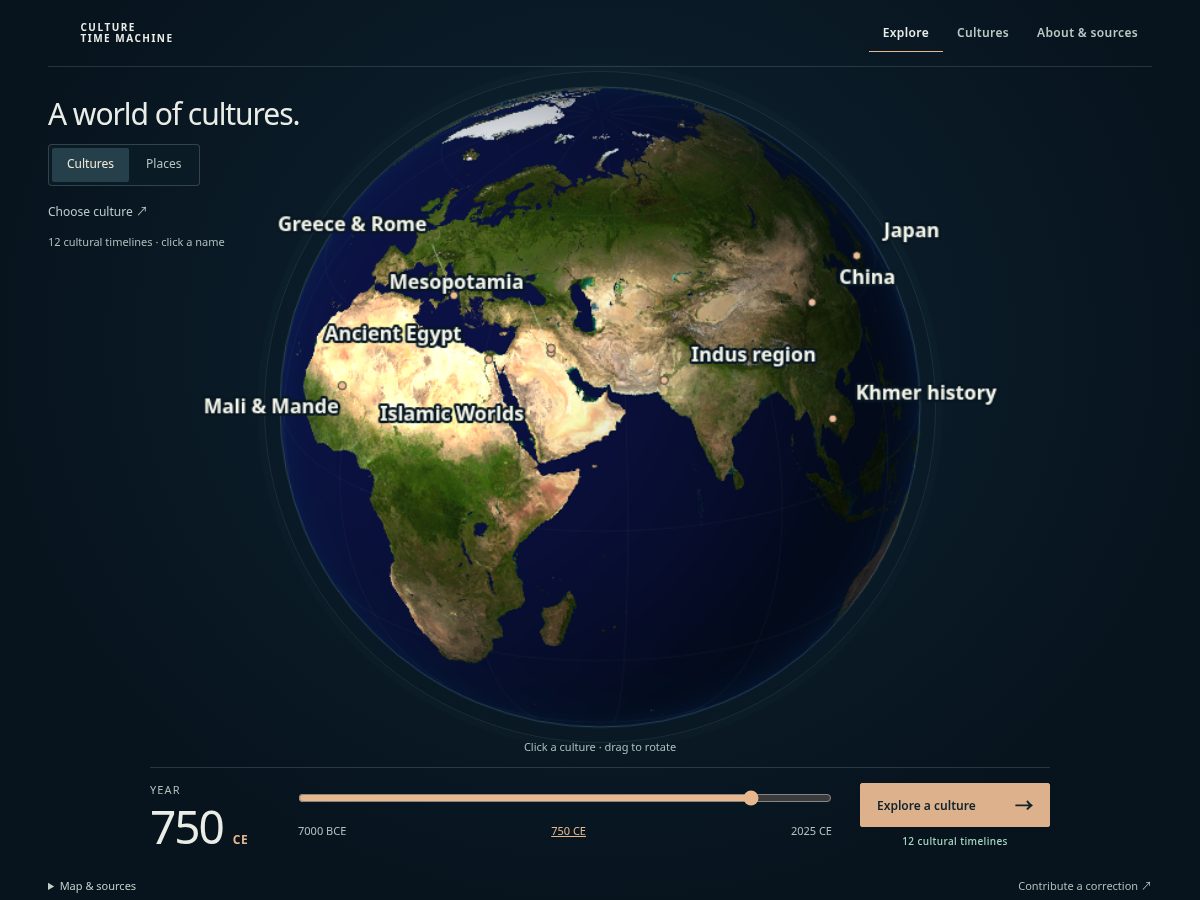Click the 2025 CE range label
Viewport: 1200px width, 900px height.
click(811, 831)
